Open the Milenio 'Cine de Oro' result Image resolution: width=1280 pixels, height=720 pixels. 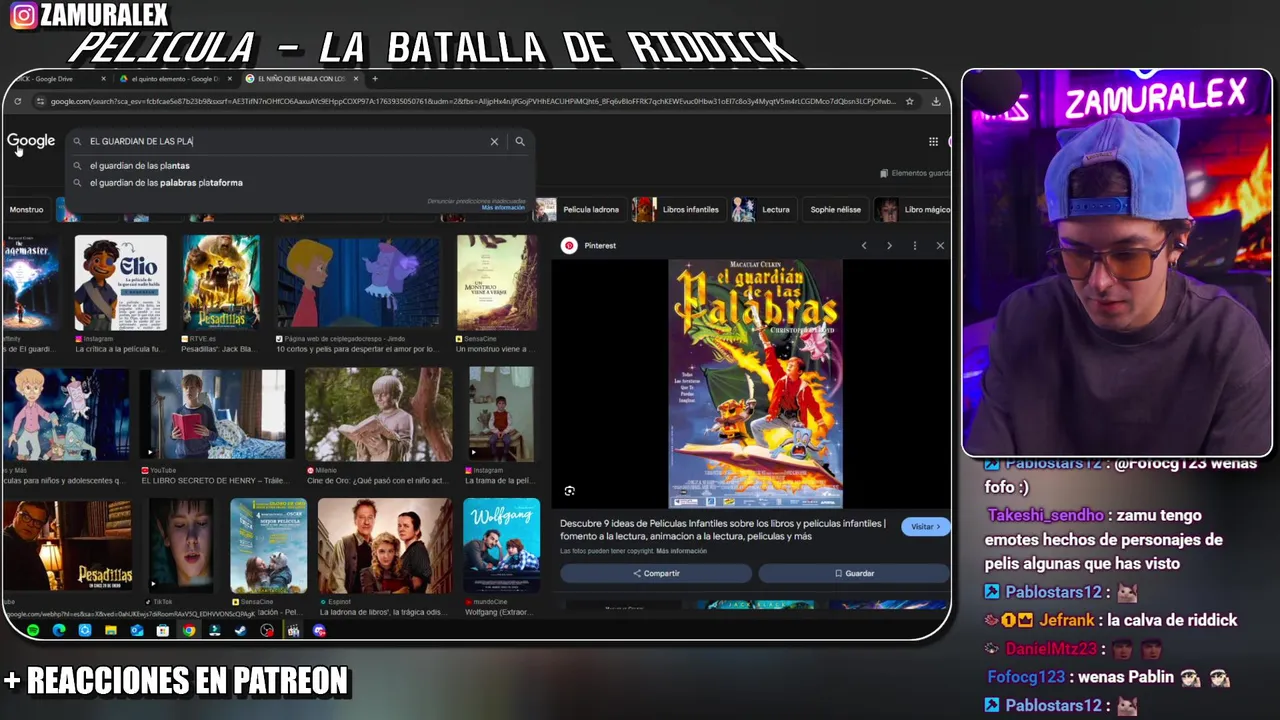click(379, 415)
